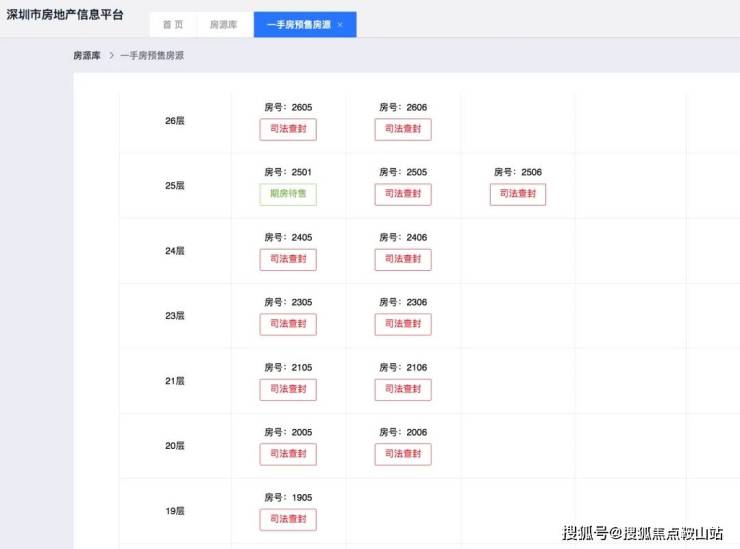Switch to the 首页 tab
Image resolution: width=740 pixels, height=549 pixels.
coord(173,25)
